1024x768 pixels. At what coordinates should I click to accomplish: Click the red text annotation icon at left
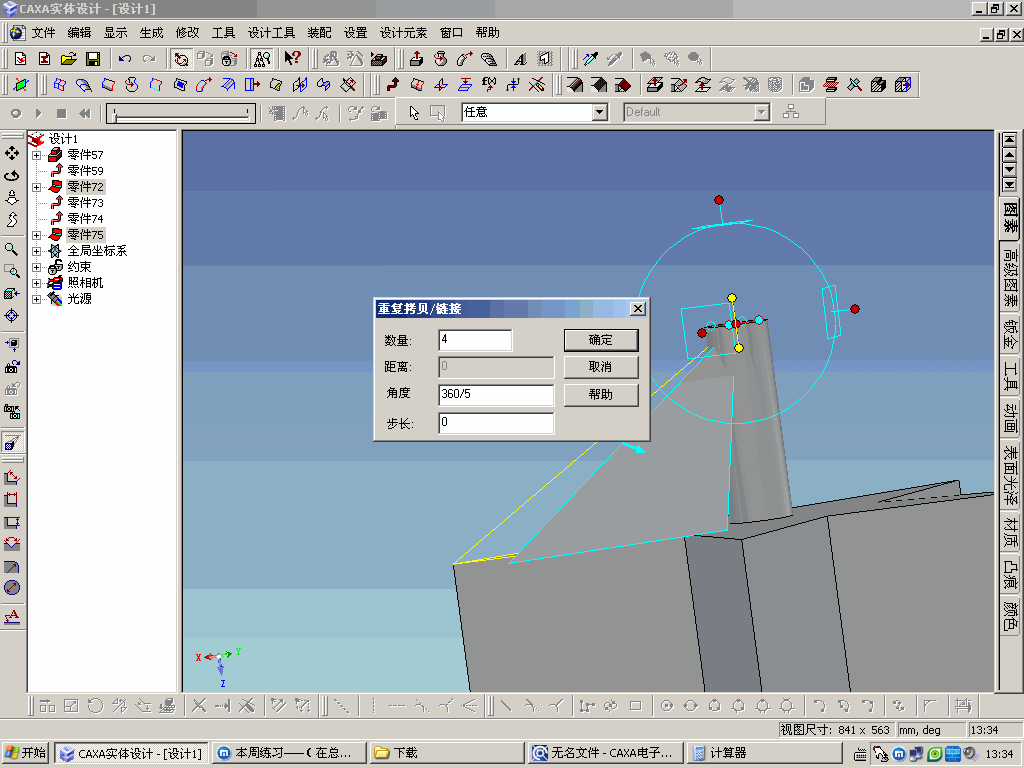point(12,616)
